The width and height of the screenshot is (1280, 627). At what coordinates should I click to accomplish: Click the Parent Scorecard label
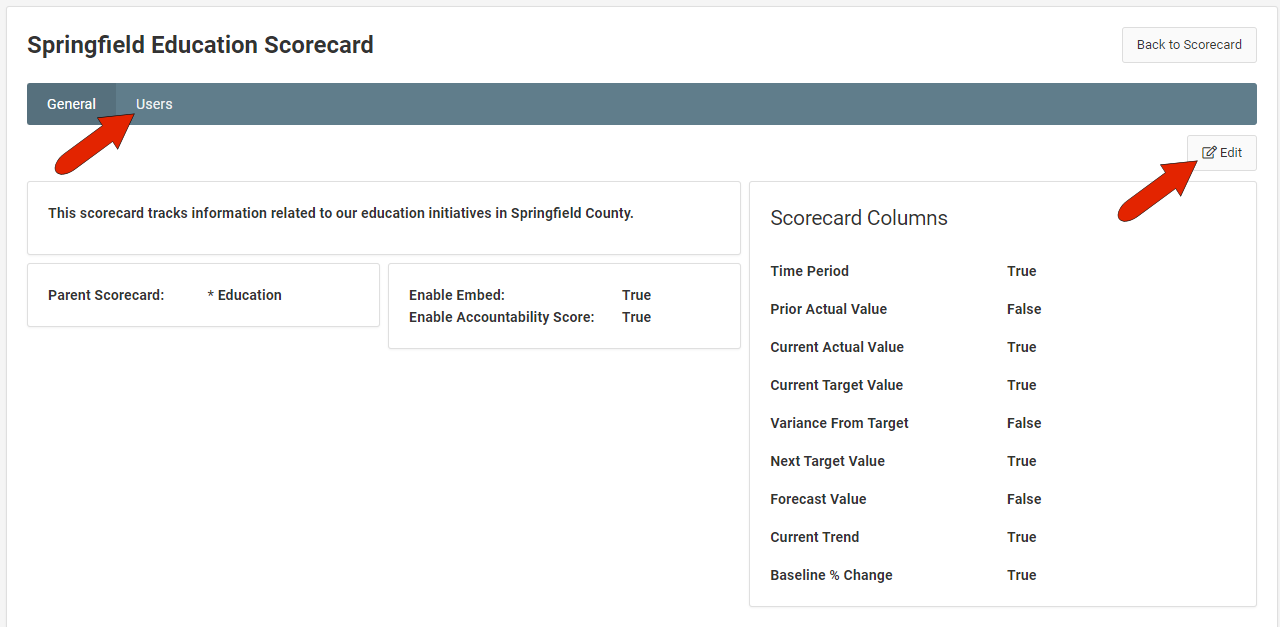tap(106, 295)
